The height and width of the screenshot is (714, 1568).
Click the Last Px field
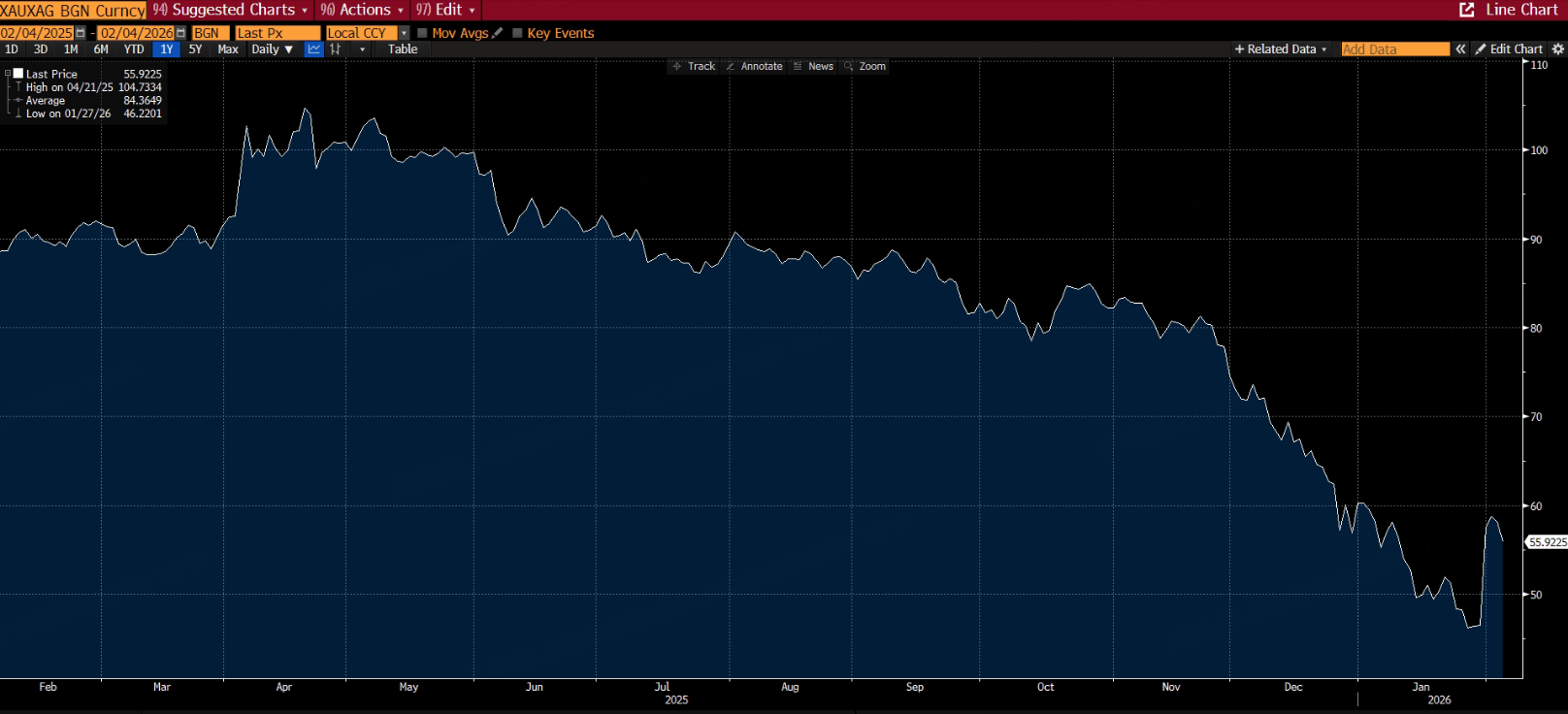point(278,33)
